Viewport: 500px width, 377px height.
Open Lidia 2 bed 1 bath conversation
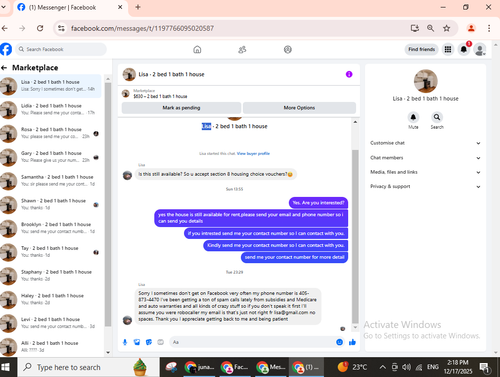tap(51, 109)
